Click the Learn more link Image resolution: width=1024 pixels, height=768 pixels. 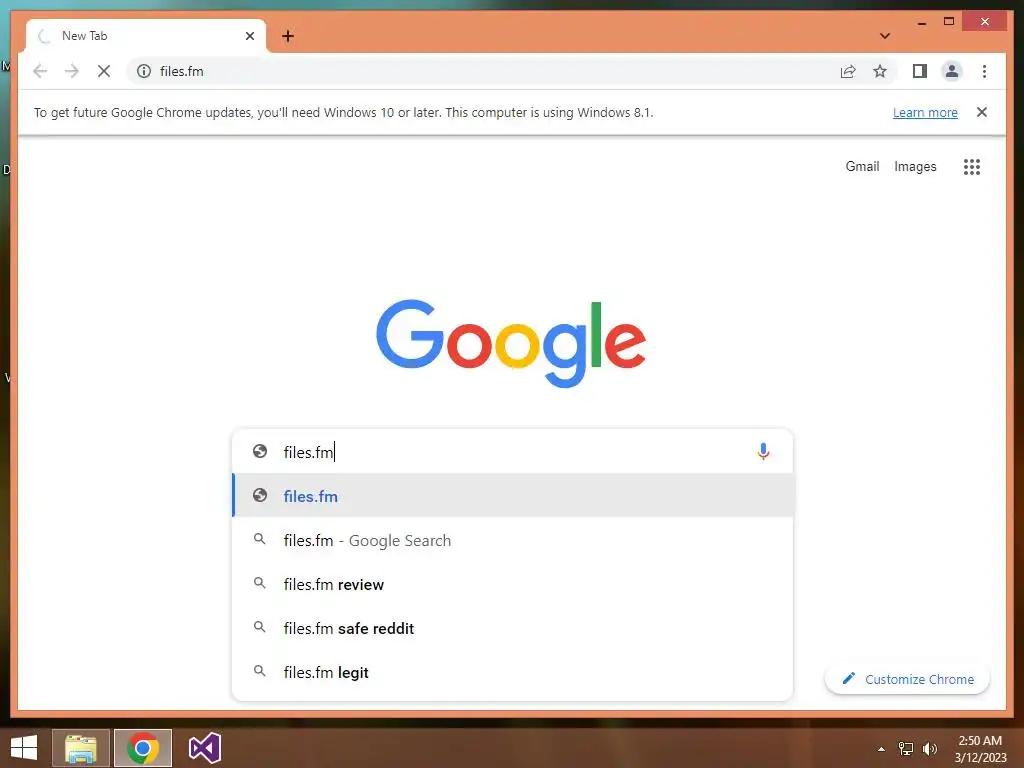925,112
